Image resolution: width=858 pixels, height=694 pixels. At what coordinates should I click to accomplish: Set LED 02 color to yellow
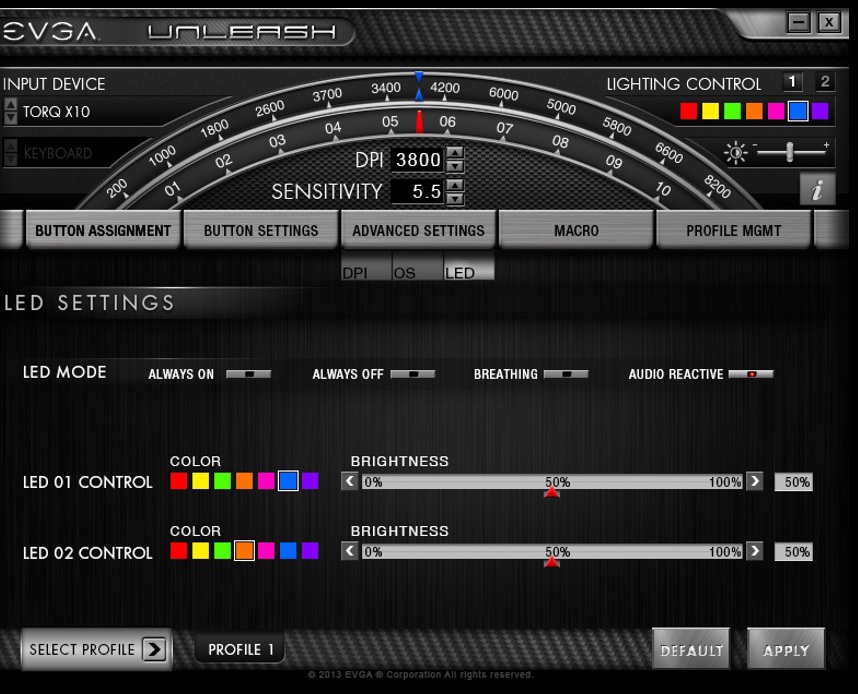pos(200,551)
